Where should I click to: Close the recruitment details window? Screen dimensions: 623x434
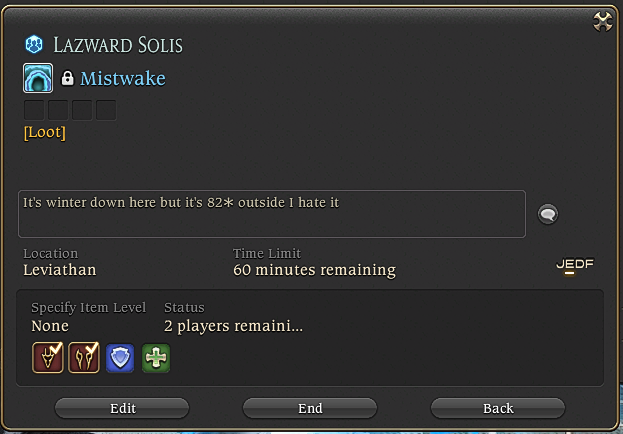point(603,21)
